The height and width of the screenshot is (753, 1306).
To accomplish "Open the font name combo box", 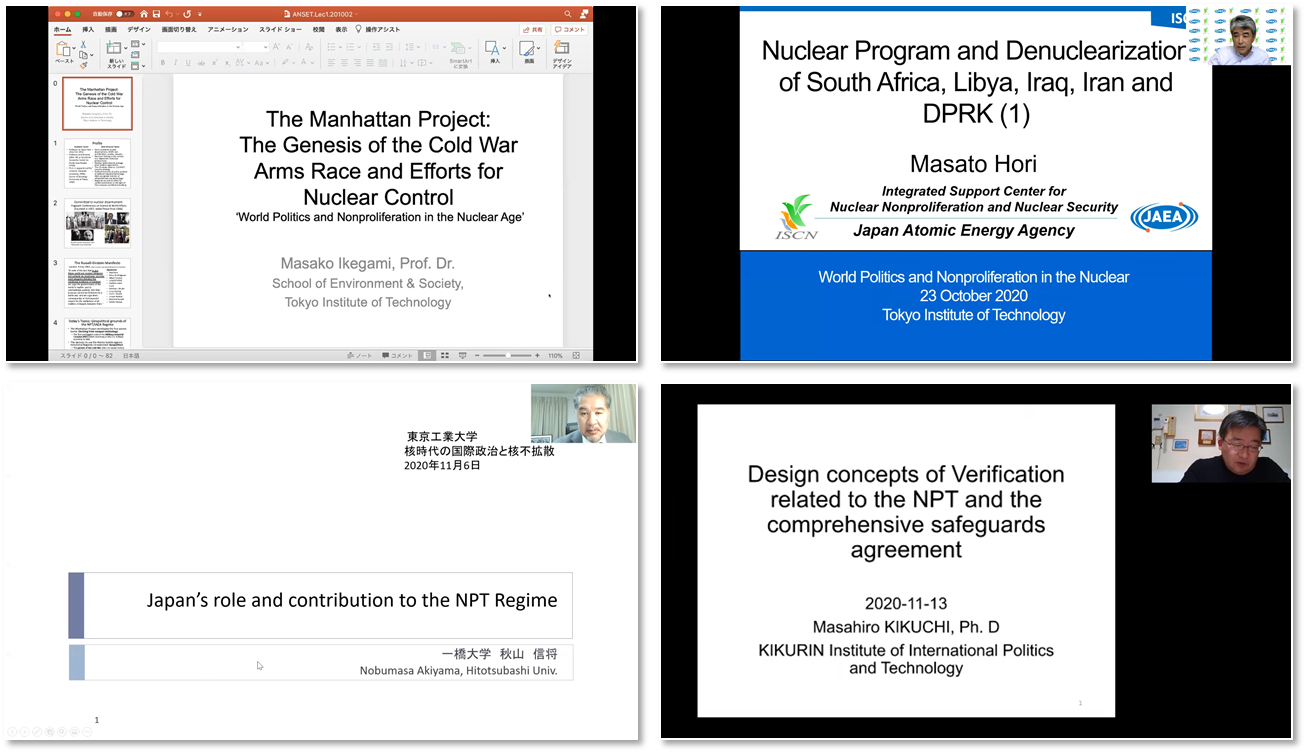I will point(199,47).
